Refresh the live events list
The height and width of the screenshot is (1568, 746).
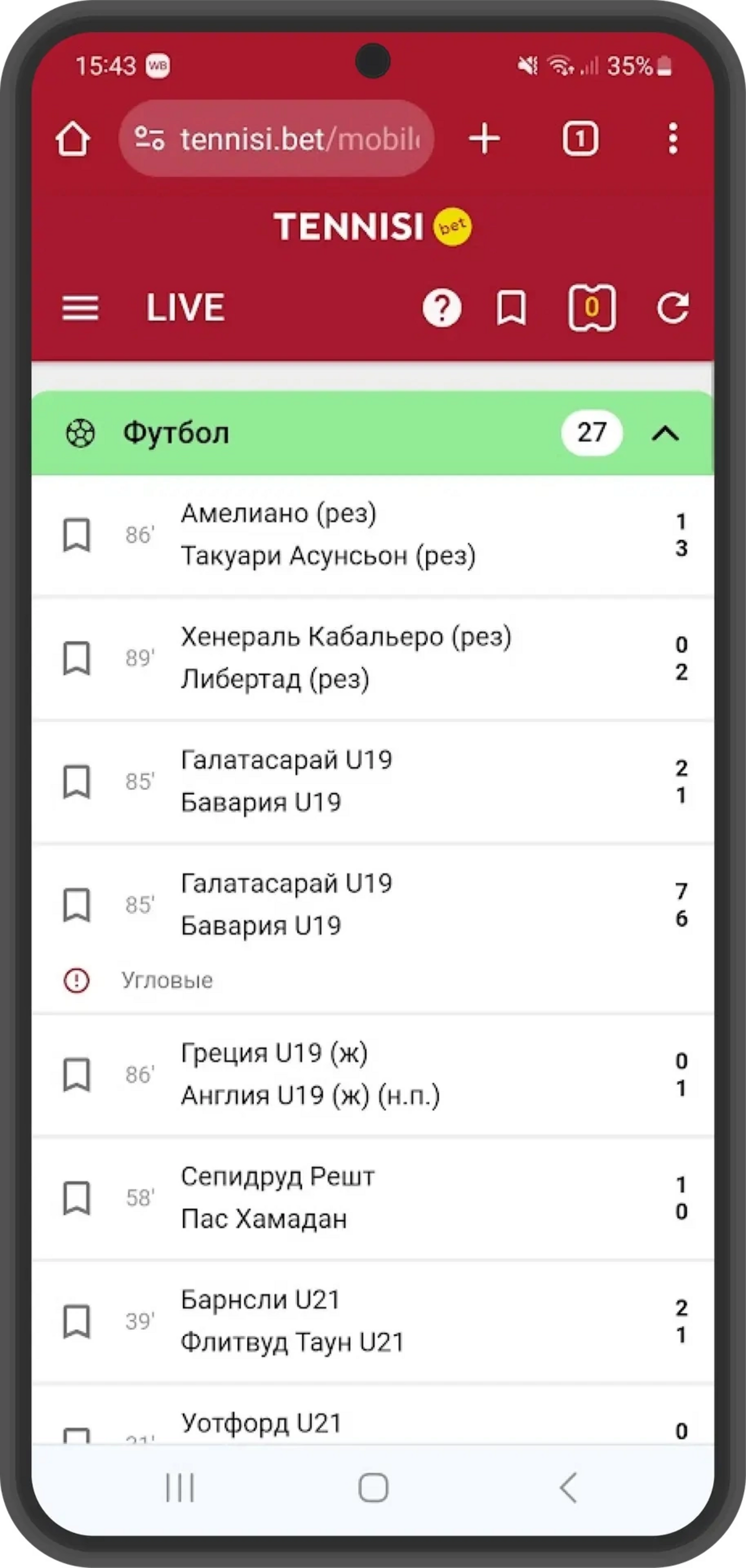click(673, 308)
